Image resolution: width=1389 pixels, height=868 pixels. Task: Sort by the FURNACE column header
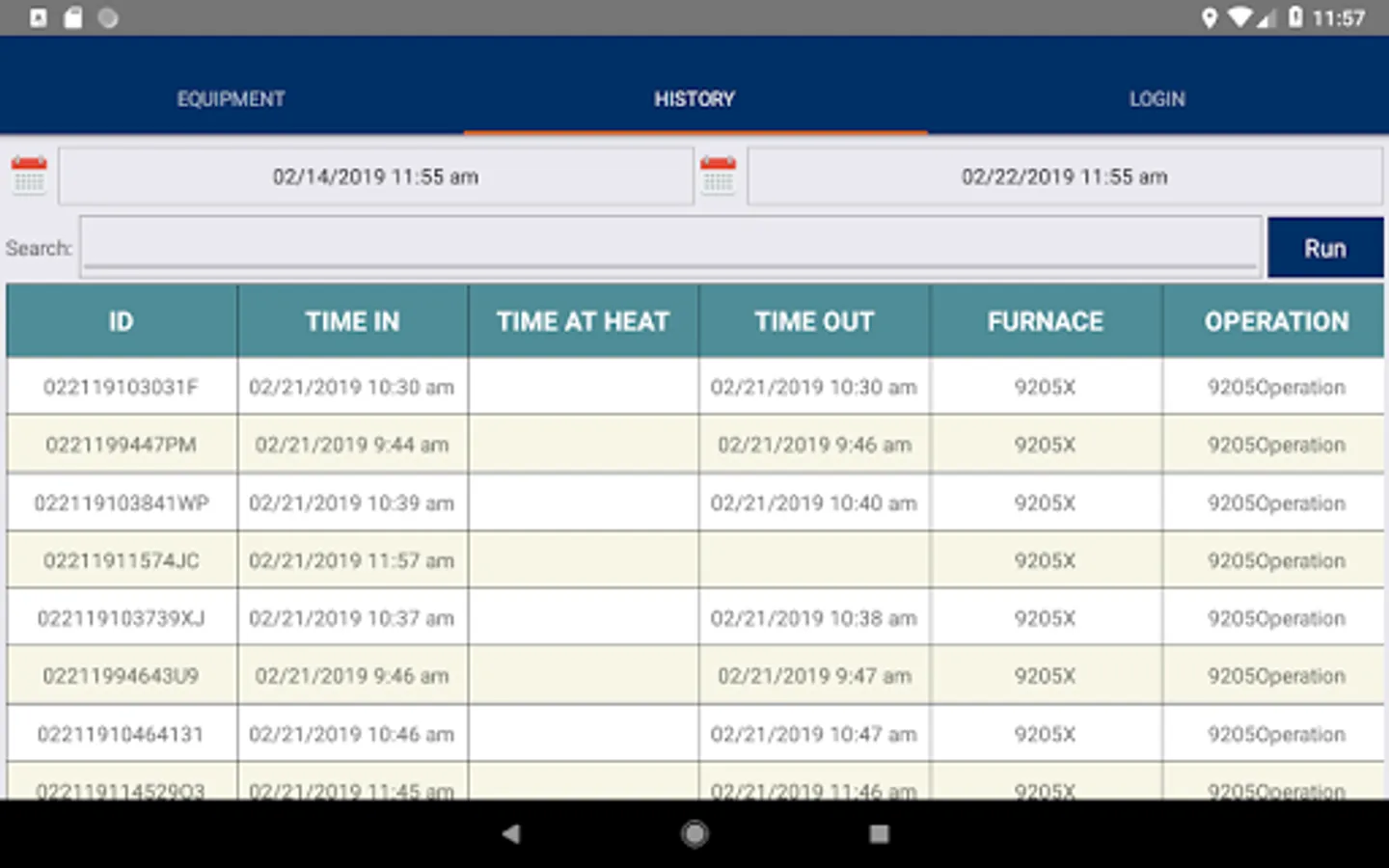(x=1046, y=321)
